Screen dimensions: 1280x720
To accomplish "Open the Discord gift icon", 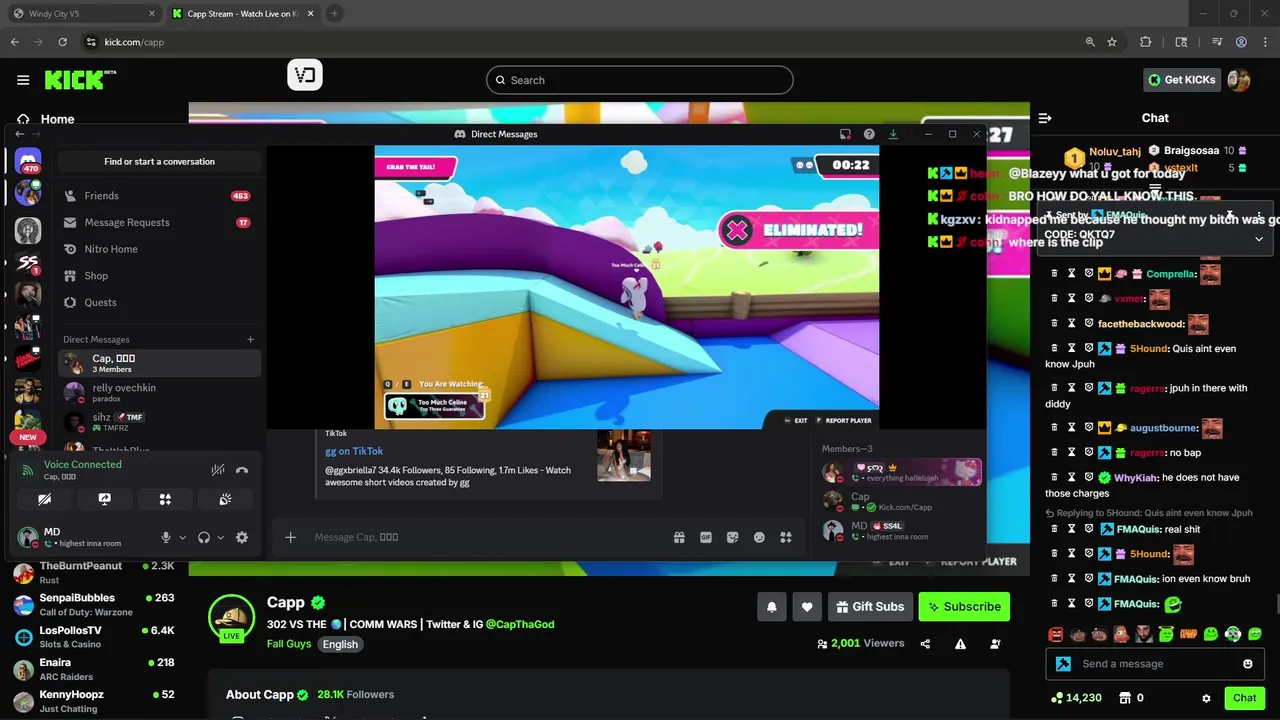I will (679, 537).
